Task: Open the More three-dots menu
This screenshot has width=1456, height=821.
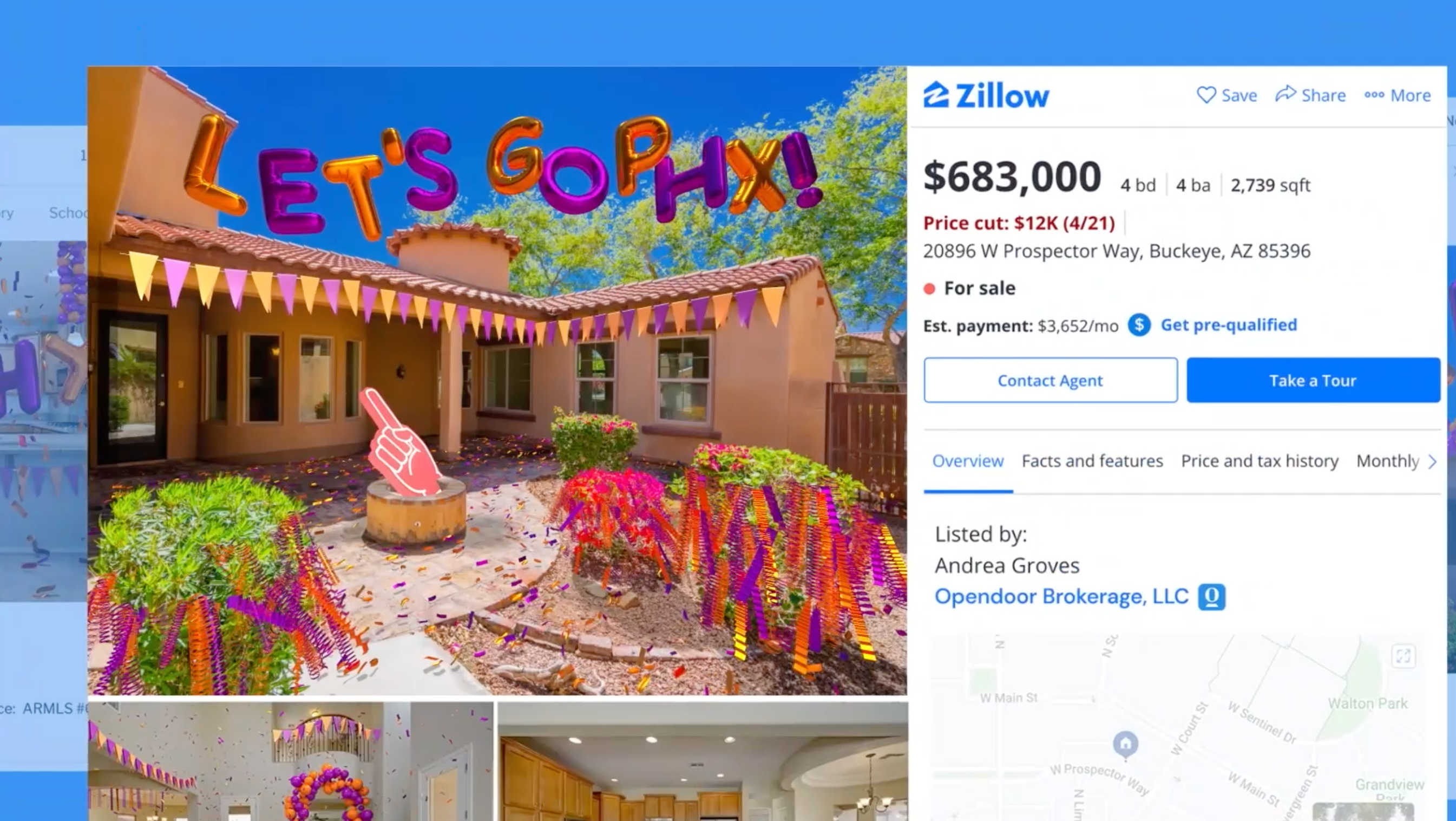Action: (1397, 95)
